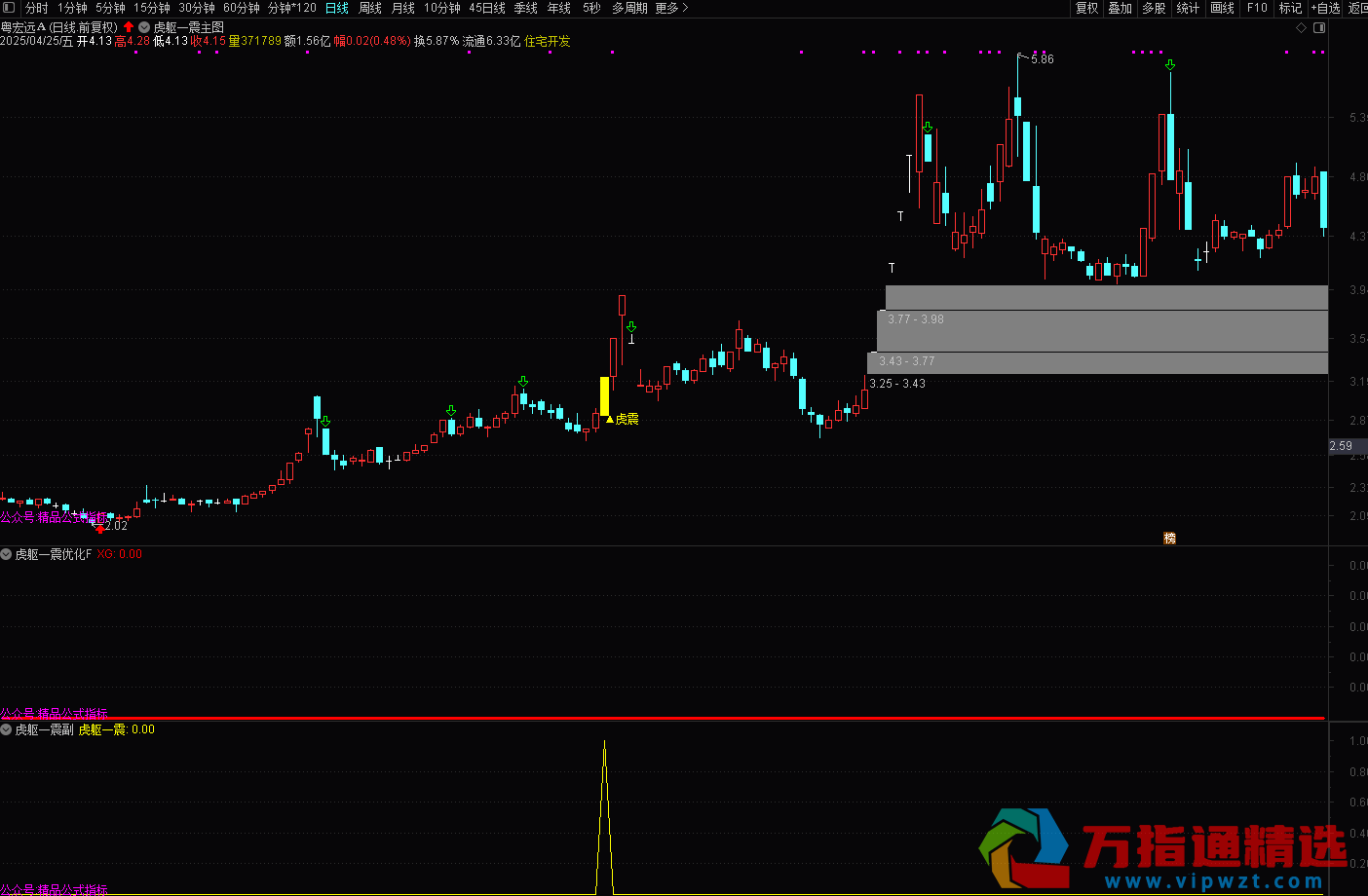Viewport: 1368px width, 896px height.
Task: Select the 60分钟 period tab
Action: pos(242,8)
